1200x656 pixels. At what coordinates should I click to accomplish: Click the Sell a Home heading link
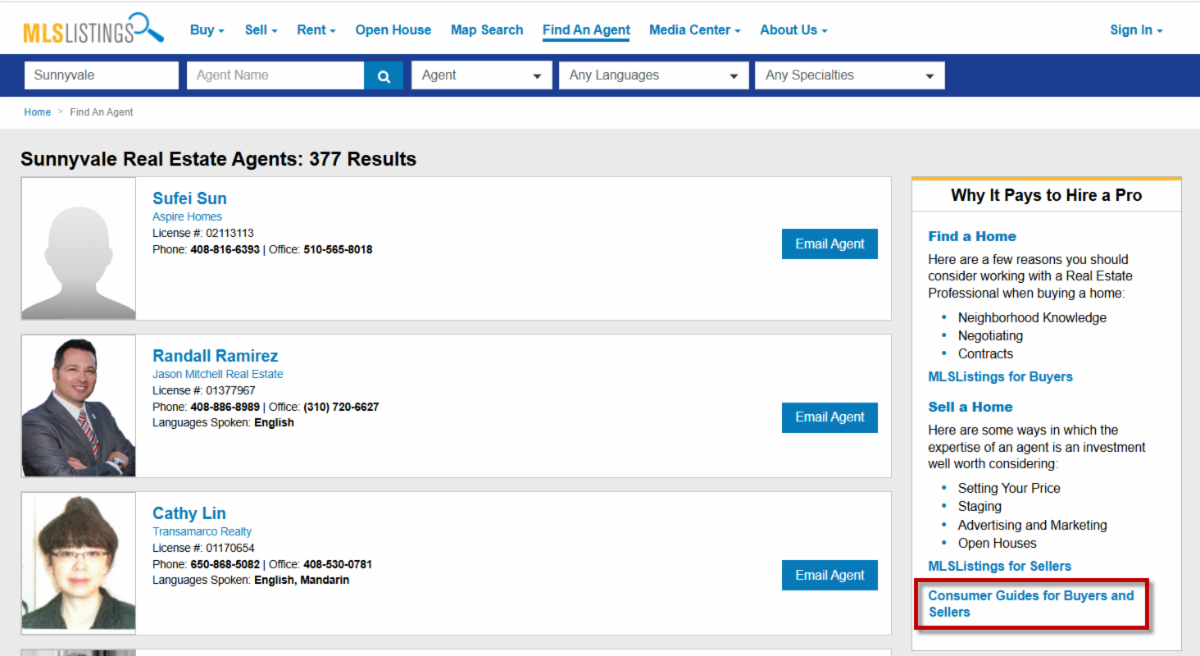(970, 407)
